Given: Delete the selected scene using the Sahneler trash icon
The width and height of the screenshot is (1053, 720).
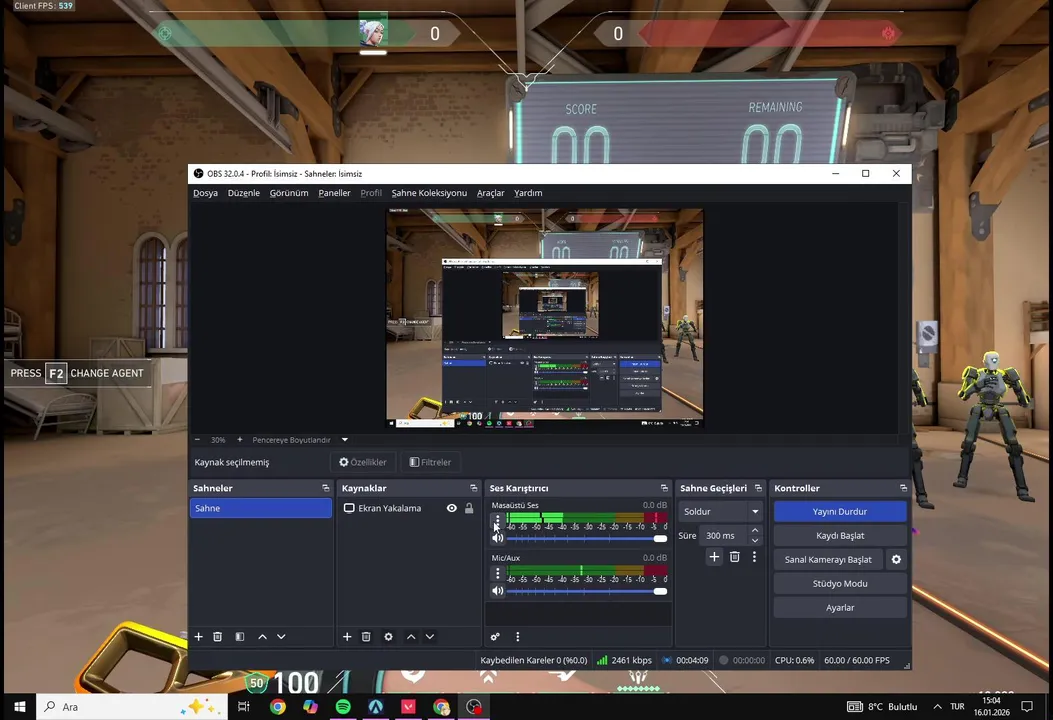Looking at the screenshot, I should pos(218,637).
